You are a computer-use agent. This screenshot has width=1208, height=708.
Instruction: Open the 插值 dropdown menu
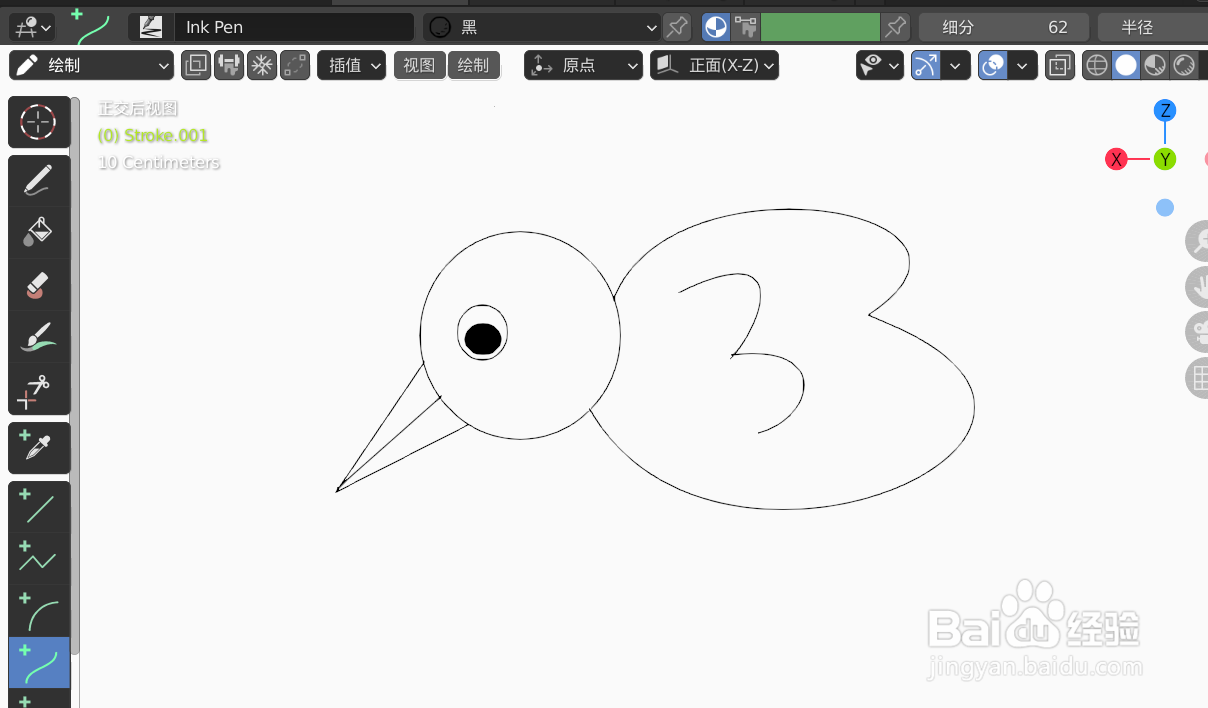(351, 65)
